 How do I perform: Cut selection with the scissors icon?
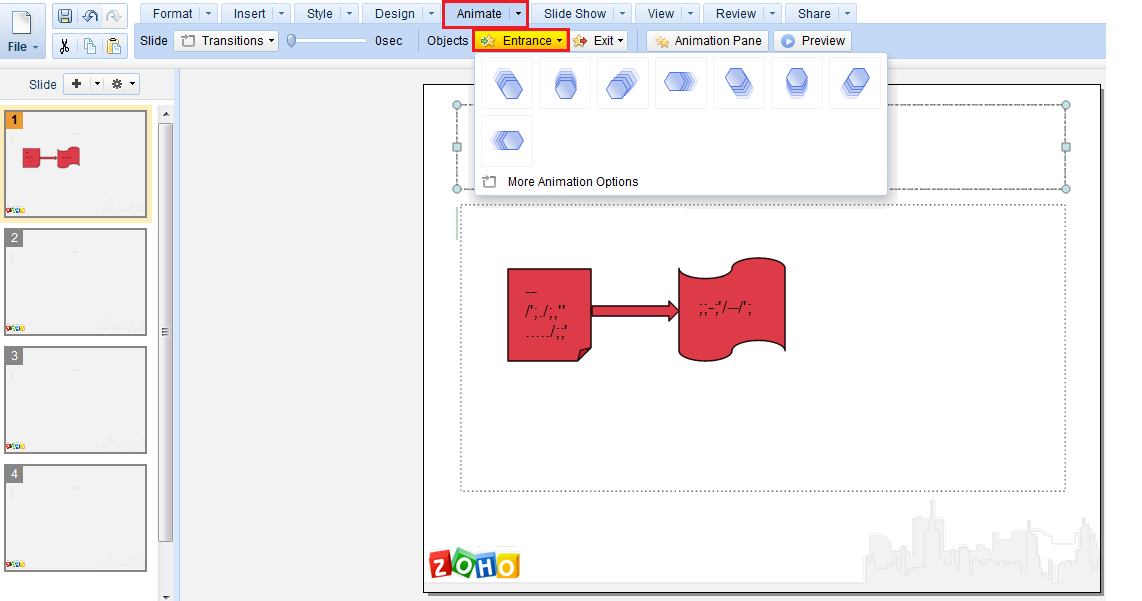click(x=65, y=47)
